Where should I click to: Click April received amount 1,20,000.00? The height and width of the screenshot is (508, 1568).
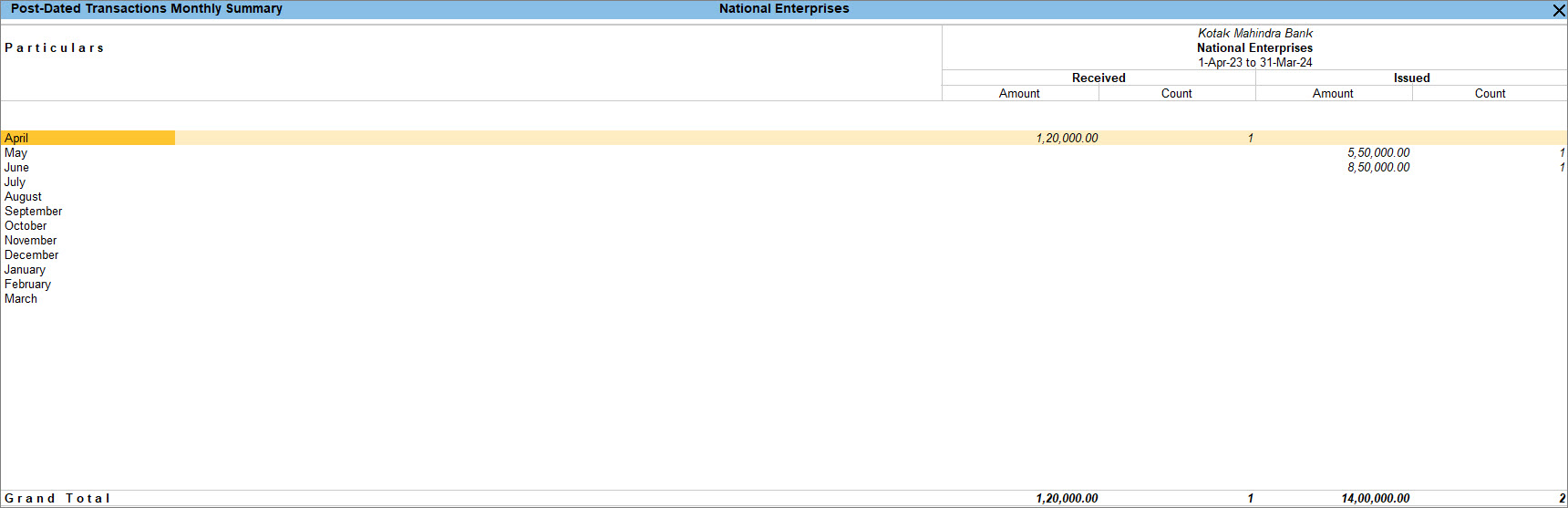coord(1067,138)
